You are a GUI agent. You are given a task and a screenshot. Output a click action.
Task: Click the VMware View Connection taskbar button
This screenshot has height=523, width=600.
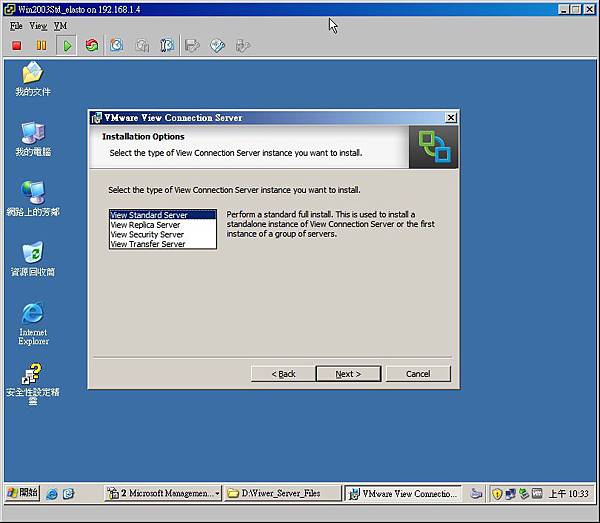[x=403, y=494]
